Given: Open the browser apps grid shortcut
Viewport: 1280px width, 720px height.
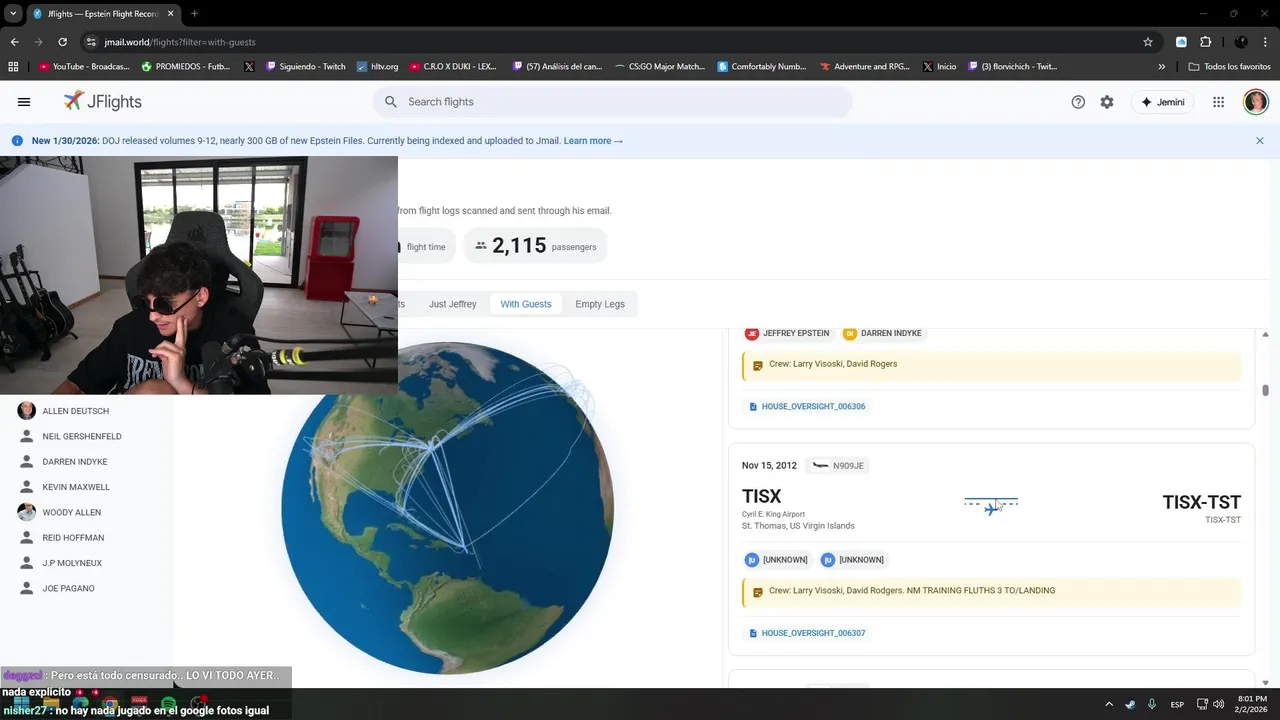Looking at the screenshot, I should coord(13,67).
